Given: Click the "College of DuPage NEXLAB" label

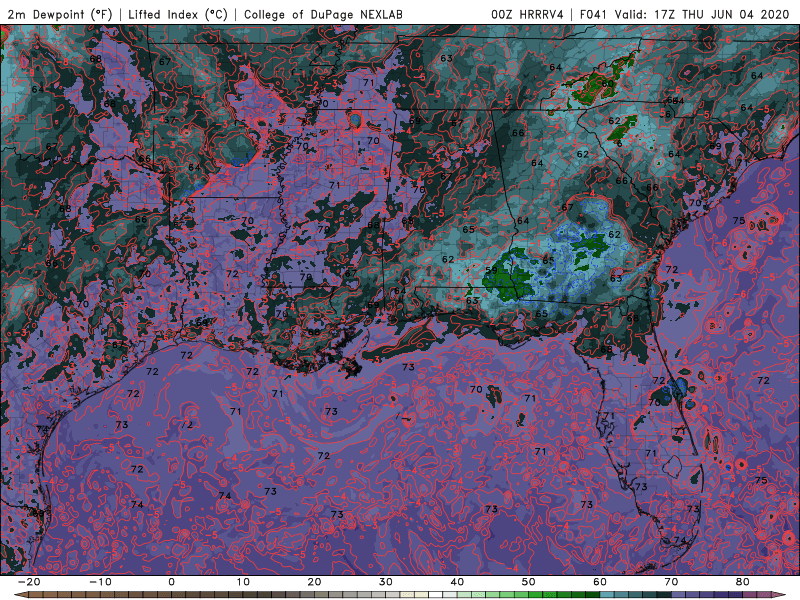Looking at the screenshot, I should point(323,14).
